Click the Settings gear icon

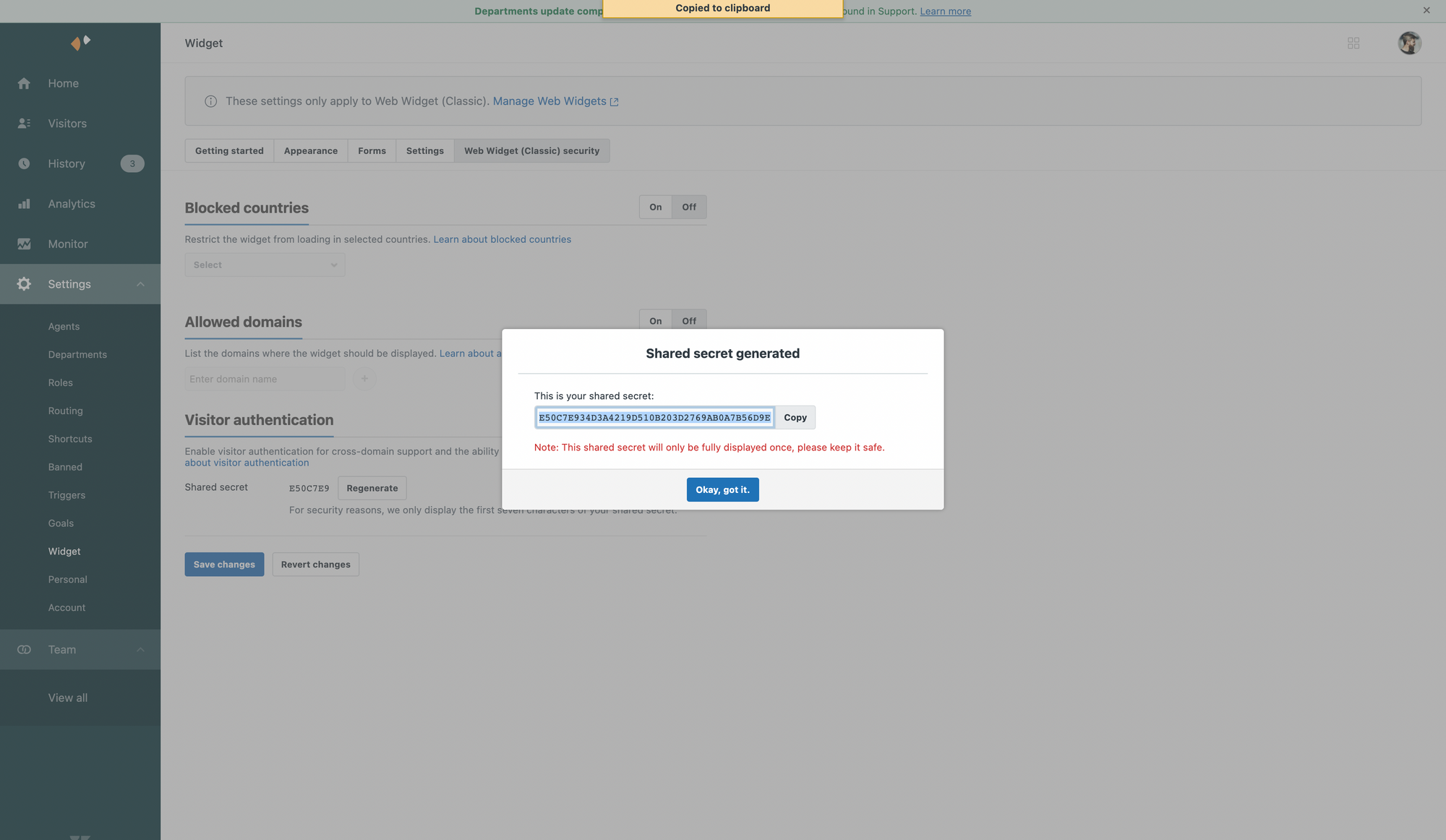click(x=24, y=284)
